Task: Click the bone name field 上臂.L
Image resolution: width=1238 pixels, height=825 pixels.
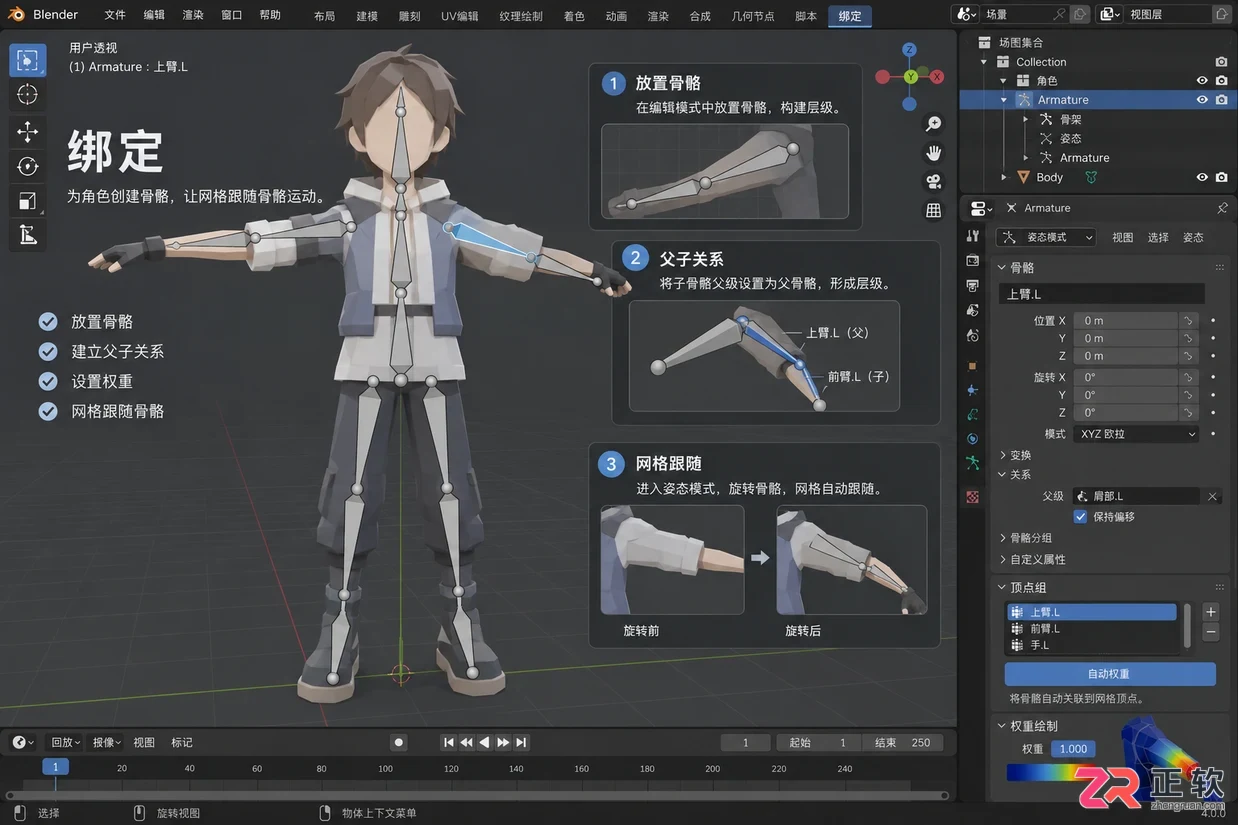Action: [1101, 294]
